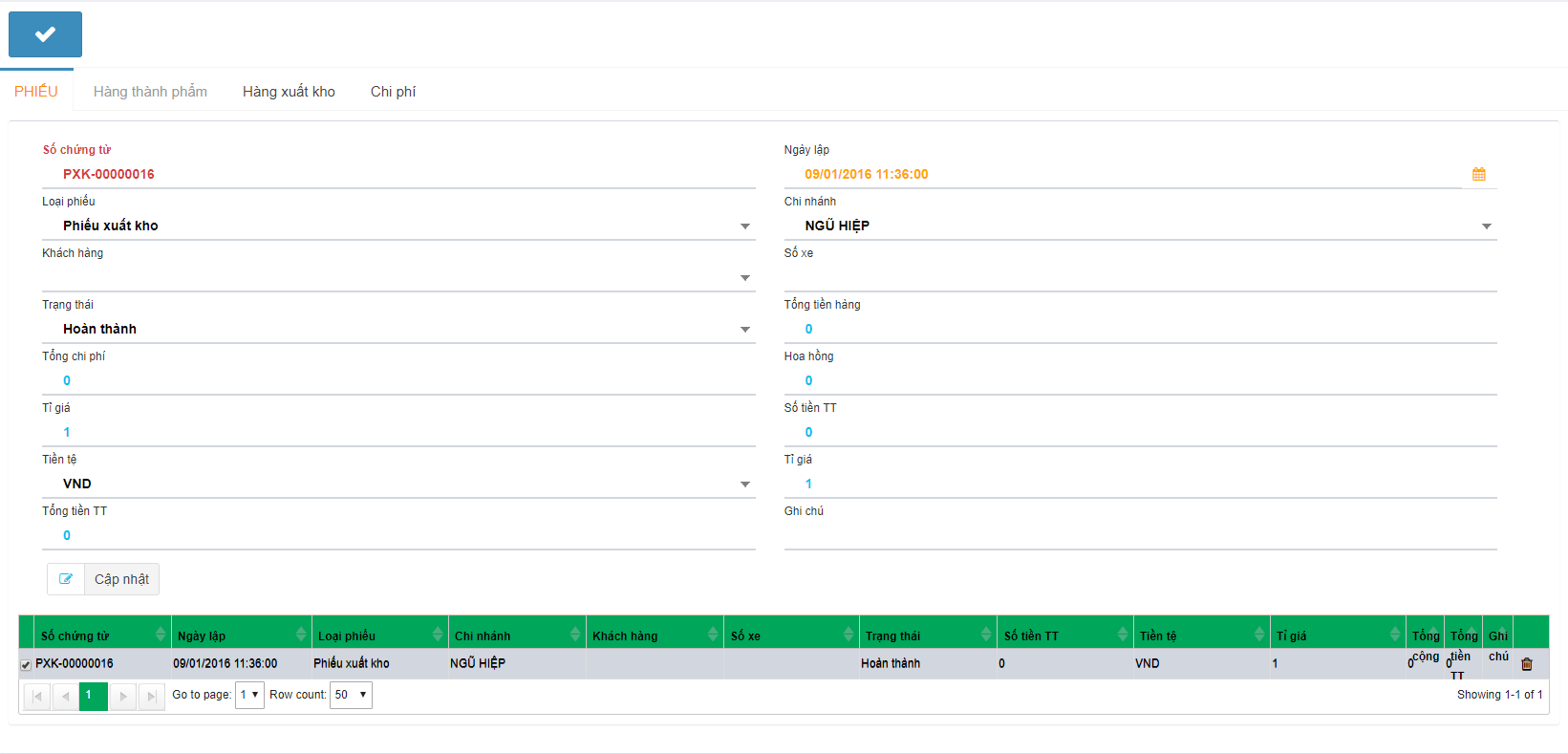1568x754 pixels.
Task: Open the calendar picker for Ngày lập
Action: point(1478,174)
